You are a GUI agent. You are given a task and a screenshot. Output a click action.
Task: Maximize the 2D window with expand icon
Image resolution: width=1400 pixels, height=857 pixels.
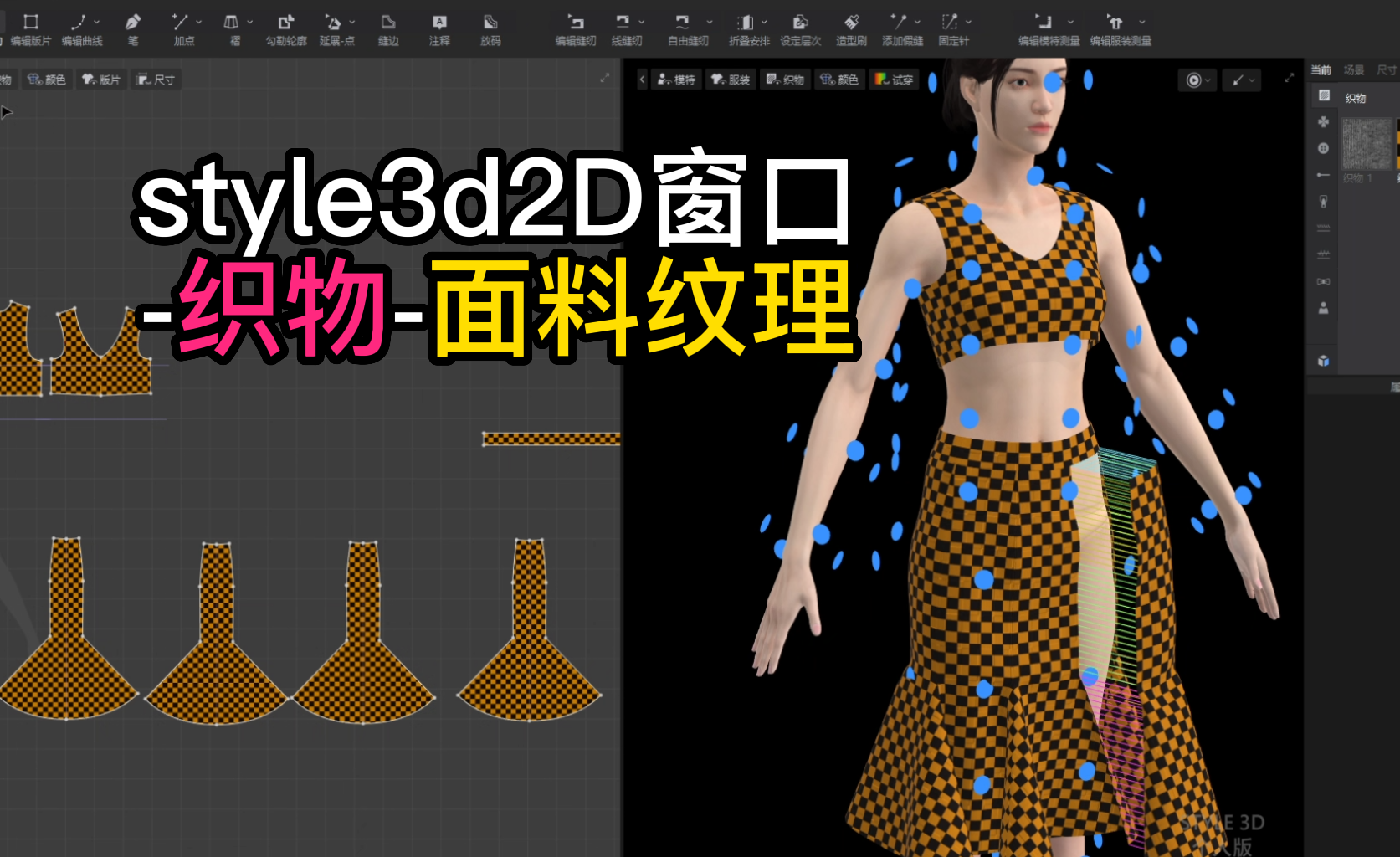pyautogui.click(x=605, y=78)
